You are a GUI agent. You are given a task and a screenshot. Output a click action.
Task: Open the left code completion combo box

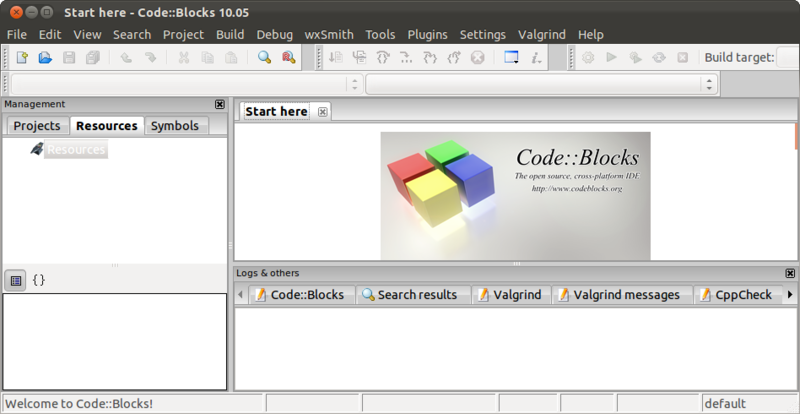[x=187, y=84]
